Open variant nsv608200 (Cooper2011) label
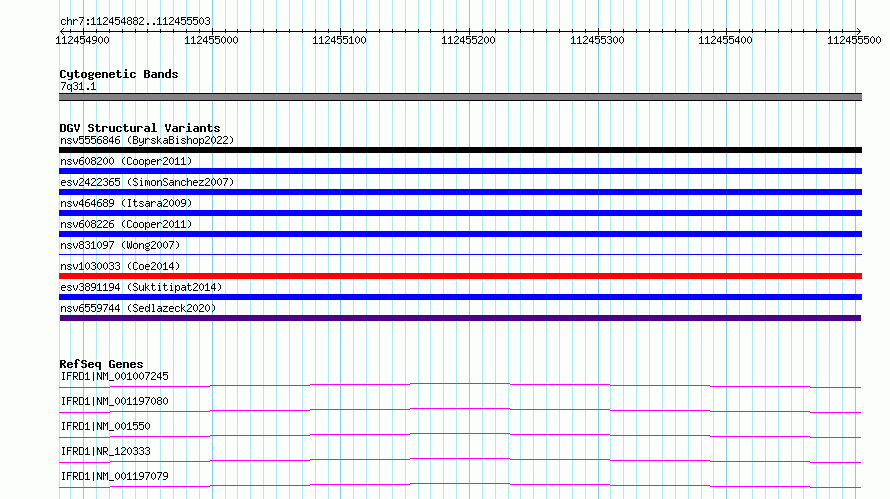 [x=126, y=161]
